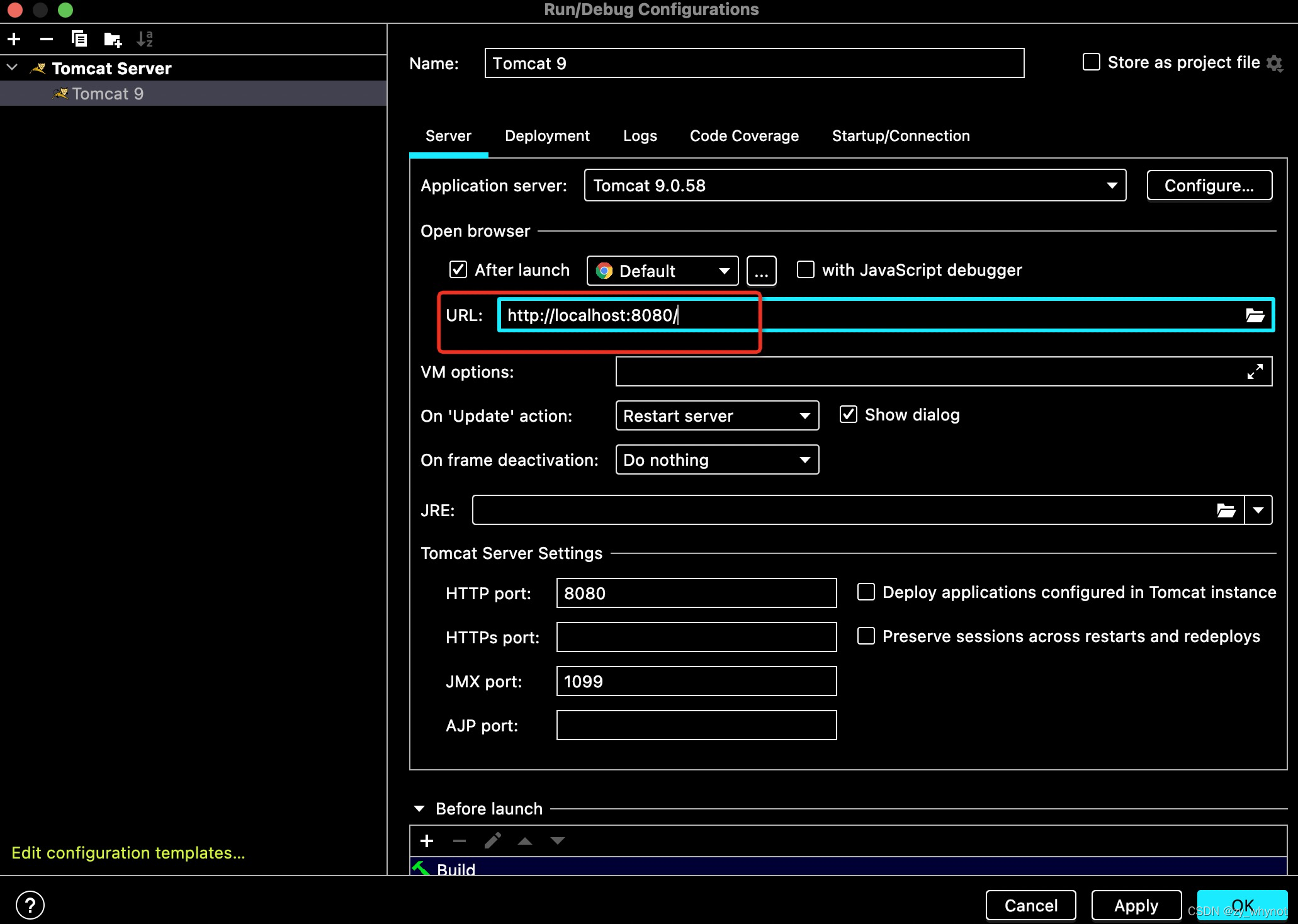Enable Deploy applications configured in Tomcat instance
The image size is (1298, 924).
point(866,592)
